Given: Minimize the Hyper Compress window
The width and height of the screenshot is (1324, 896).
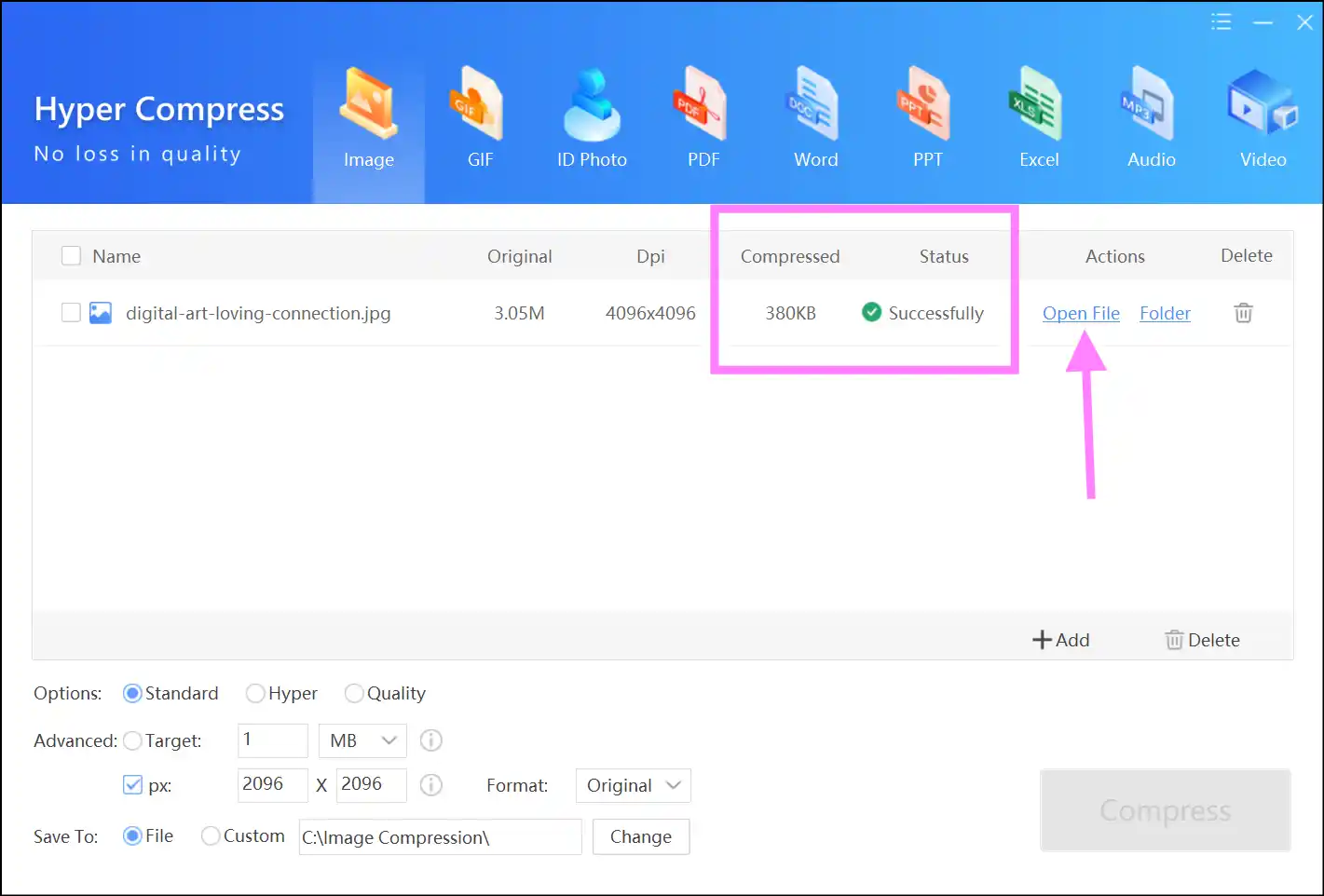Looking at the screenshot, I should click(1263, 22).
